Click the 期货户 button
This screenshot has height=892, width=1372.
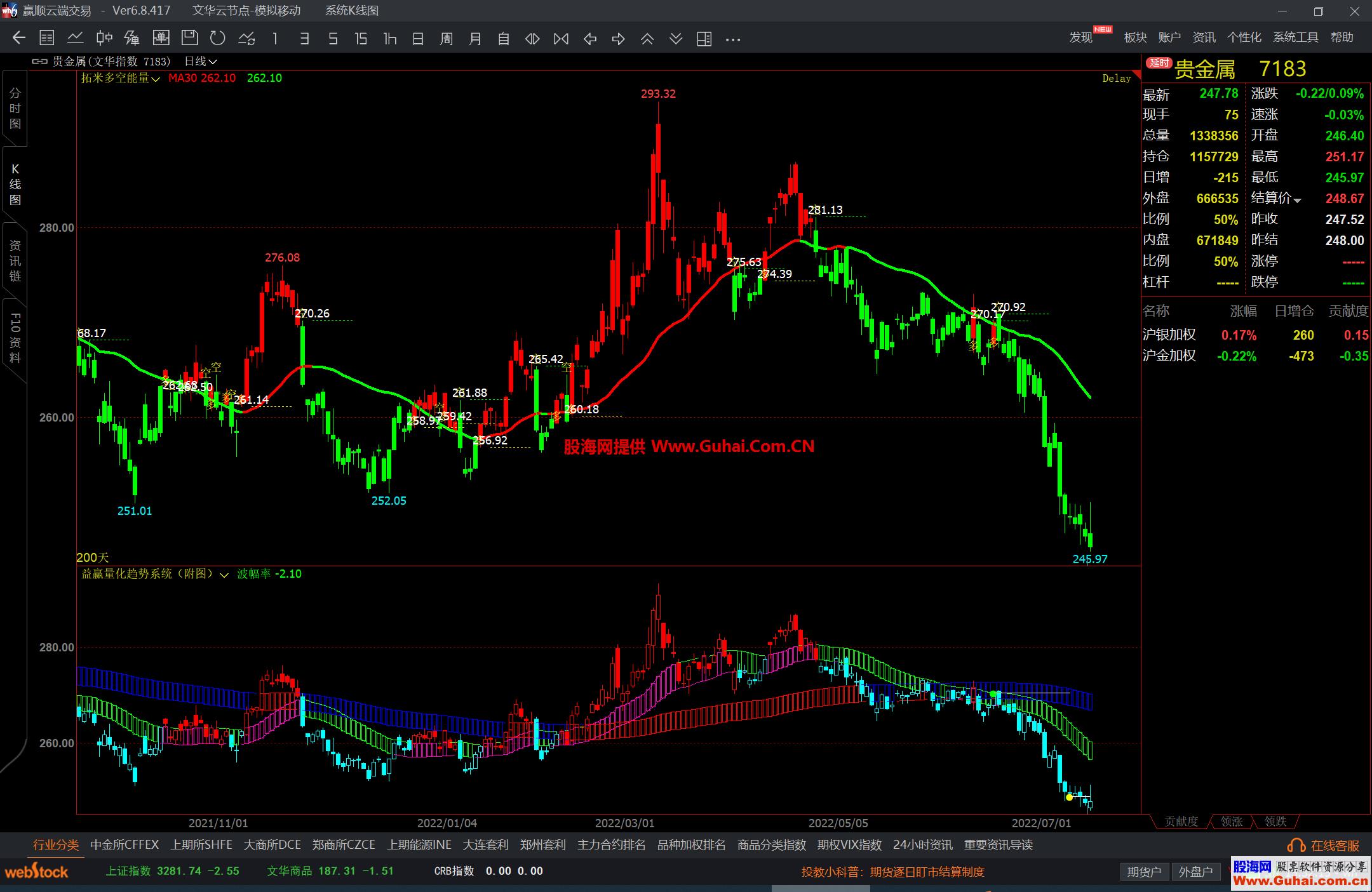click(x=1144, y=872)
